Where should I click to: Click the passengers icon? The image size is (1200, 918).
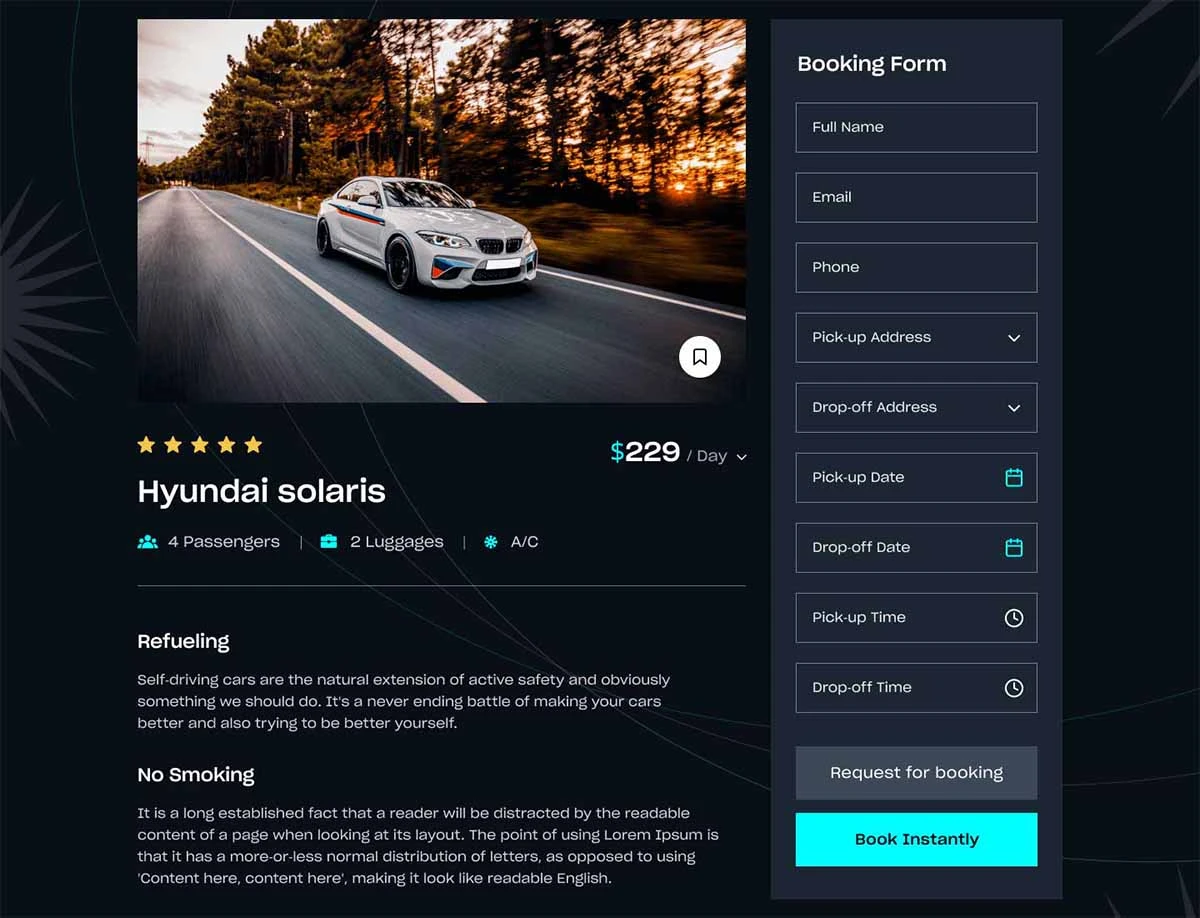[x=148, y=542]
